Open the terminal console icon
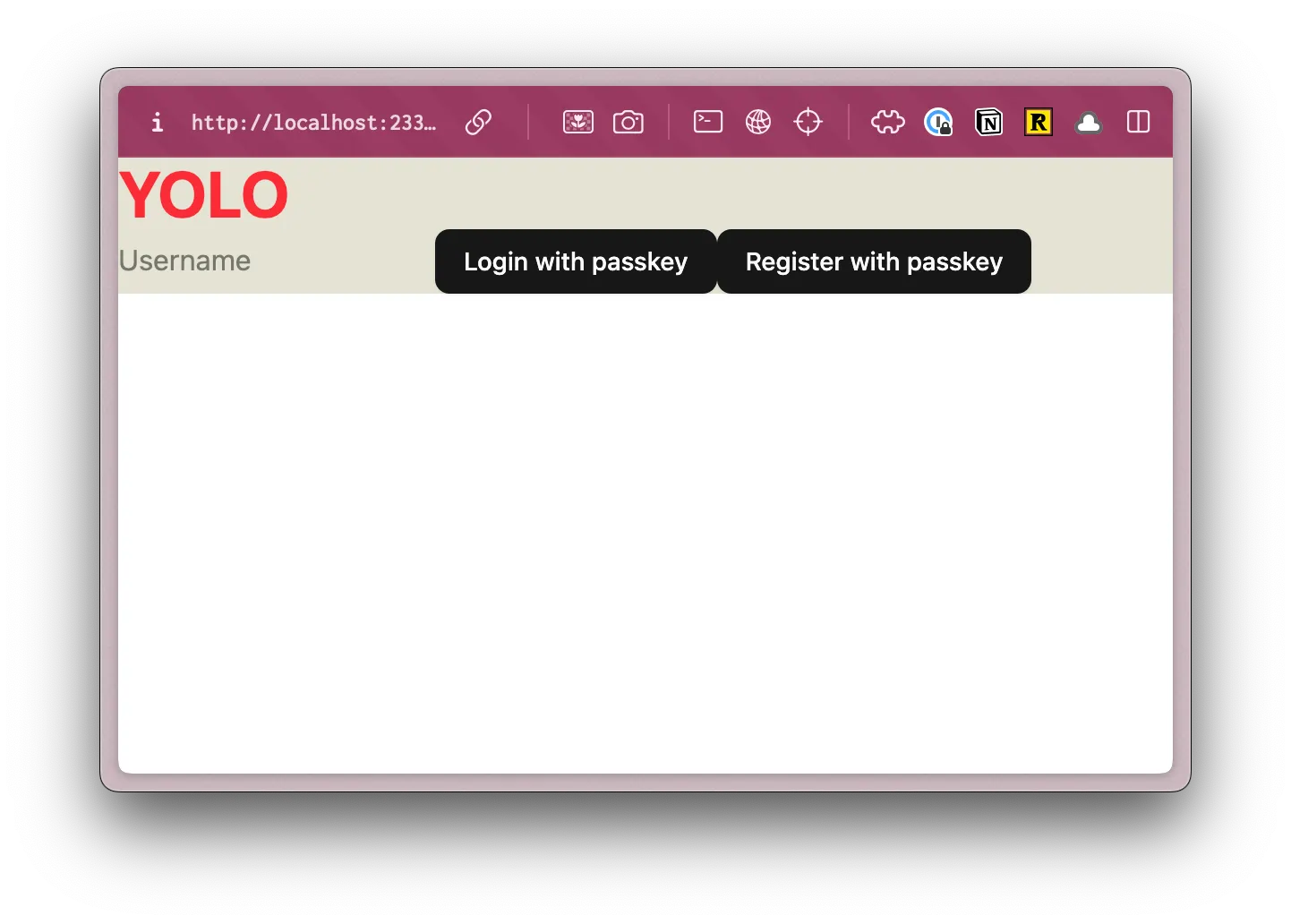 coord(707,122)
